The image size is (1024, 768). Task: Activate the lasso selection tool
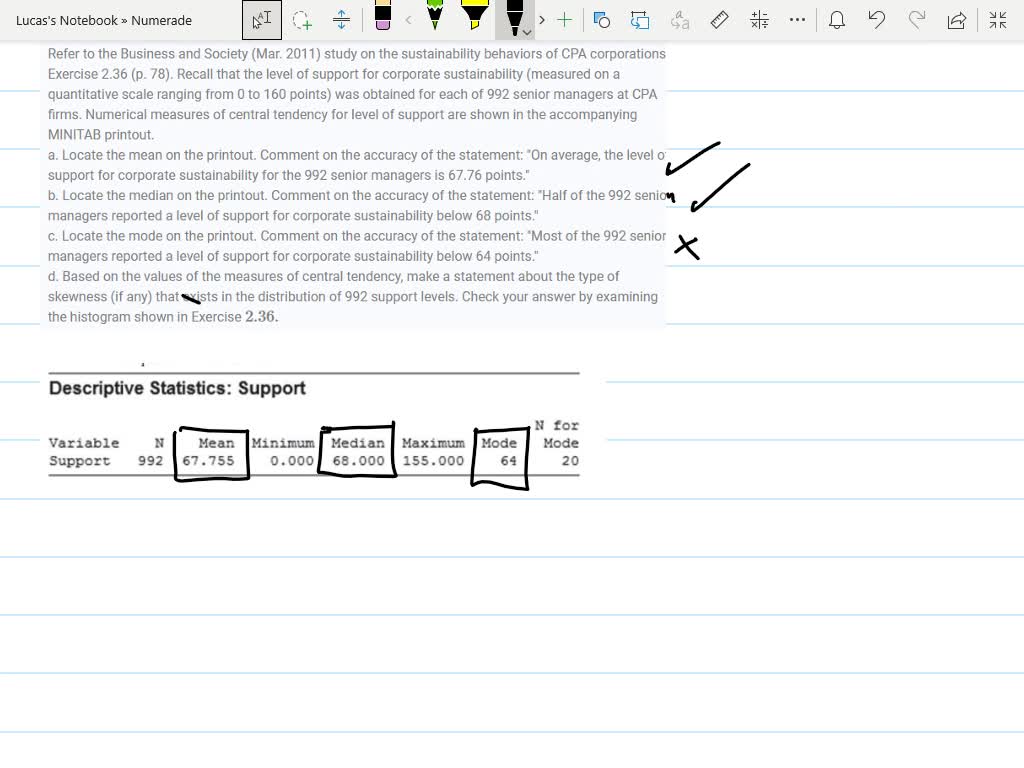pyautogui.click(x=300, y=20)
